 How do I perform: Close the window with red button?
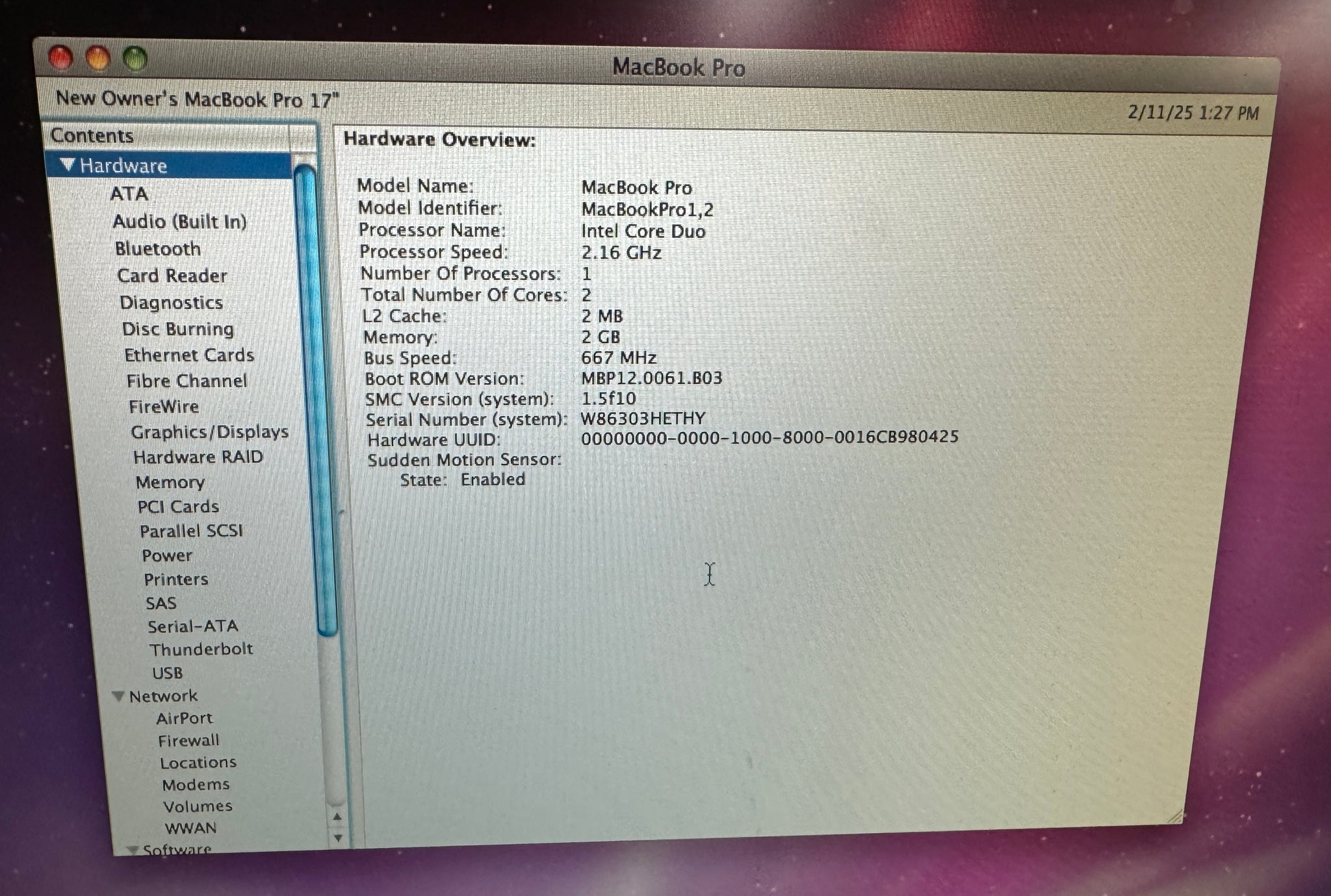pyautogui.click(x=62, y=58)
